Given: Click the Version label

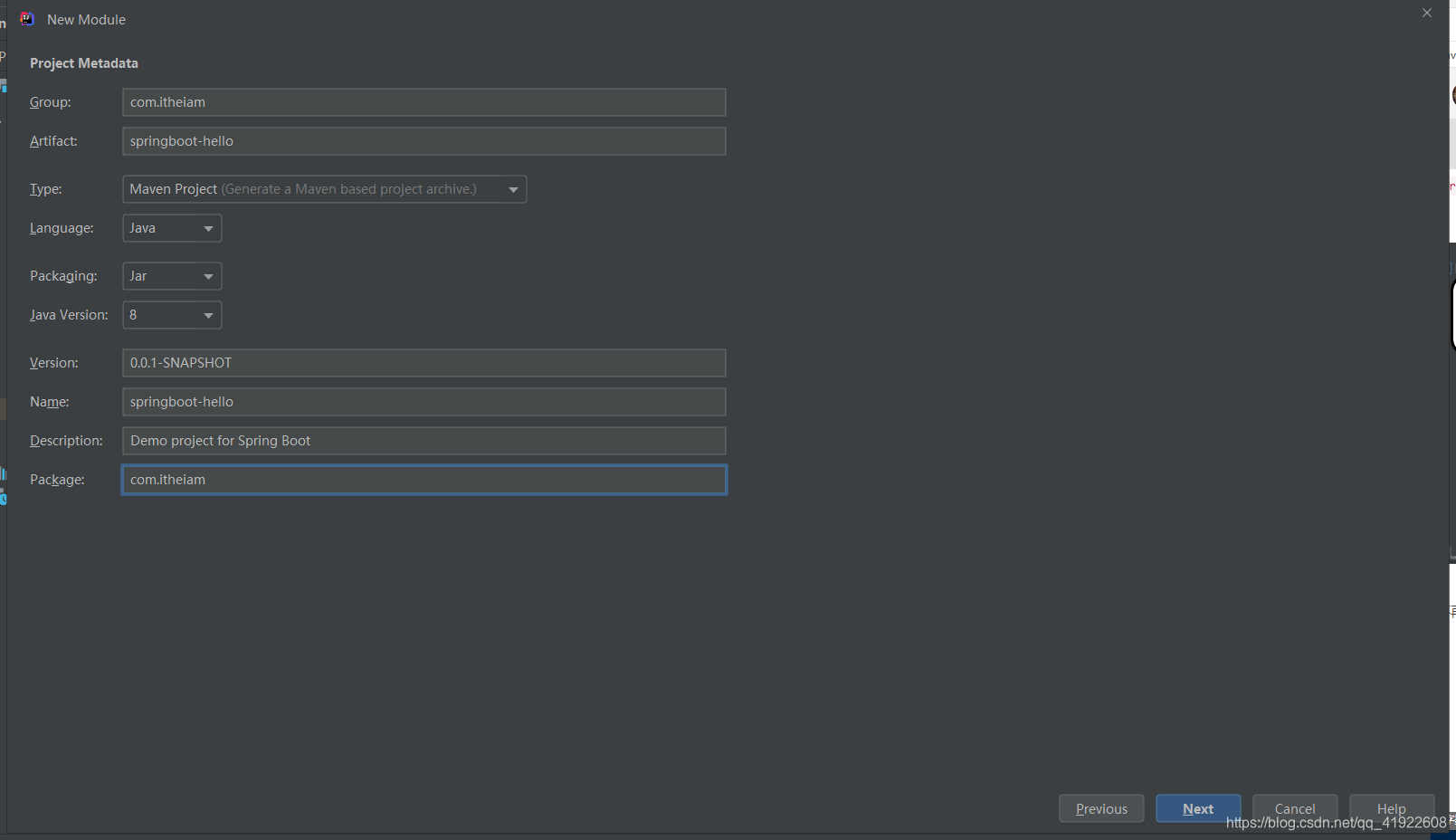Looking at the screenshot, I should click(x=54, y=363).
